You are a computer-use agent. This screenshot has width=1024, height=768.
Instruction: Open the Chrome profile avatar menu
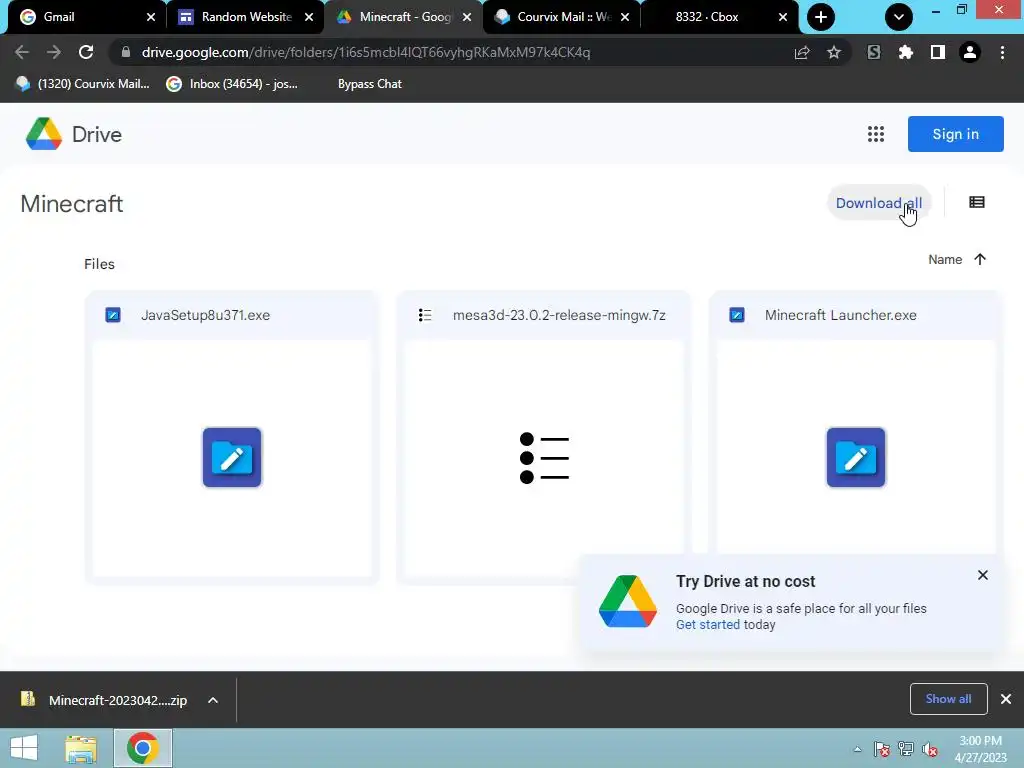(x=970, y=52)
